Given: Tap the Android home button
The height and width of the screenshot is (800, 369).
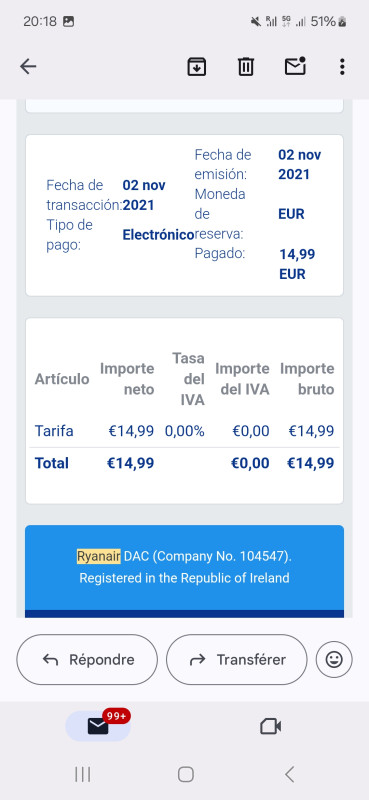Looking at the screenshot, I should click(x=186, y=774).
